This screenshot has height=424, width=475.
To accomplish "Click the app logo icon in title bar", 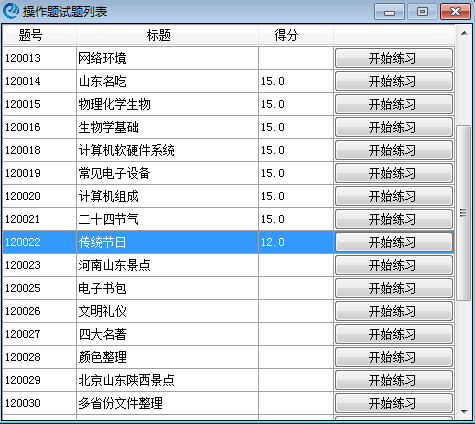I will (11, 11).
